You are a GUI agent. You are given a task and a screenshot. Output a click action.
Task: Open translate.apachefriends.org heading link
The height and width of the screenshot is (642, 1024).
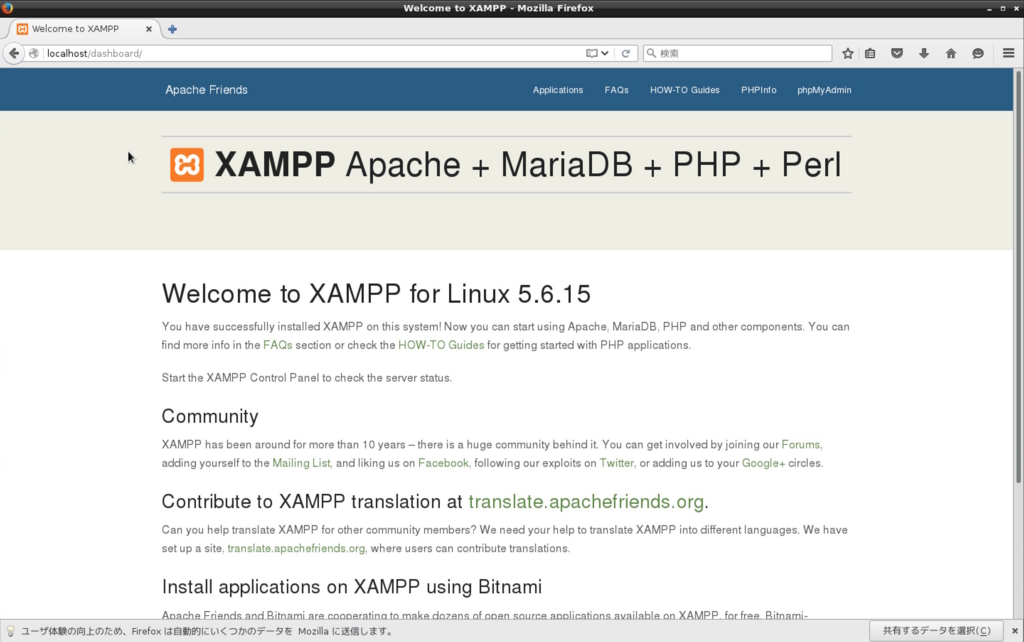(x=586, y=502)
